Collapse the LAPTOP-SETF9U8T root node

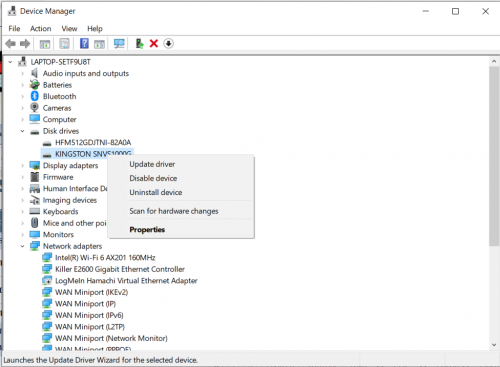(x=10, y=62)
